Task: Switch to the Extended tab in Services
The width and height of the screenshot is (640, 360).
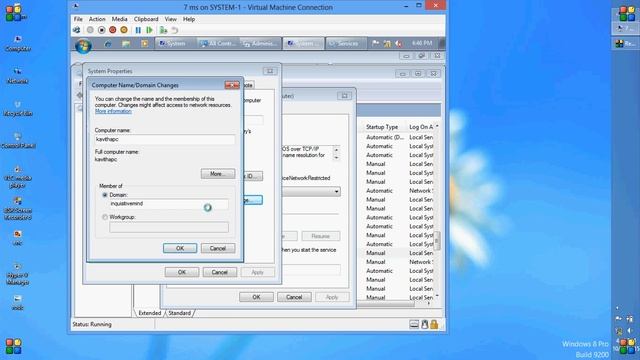Action: [149, 313]
